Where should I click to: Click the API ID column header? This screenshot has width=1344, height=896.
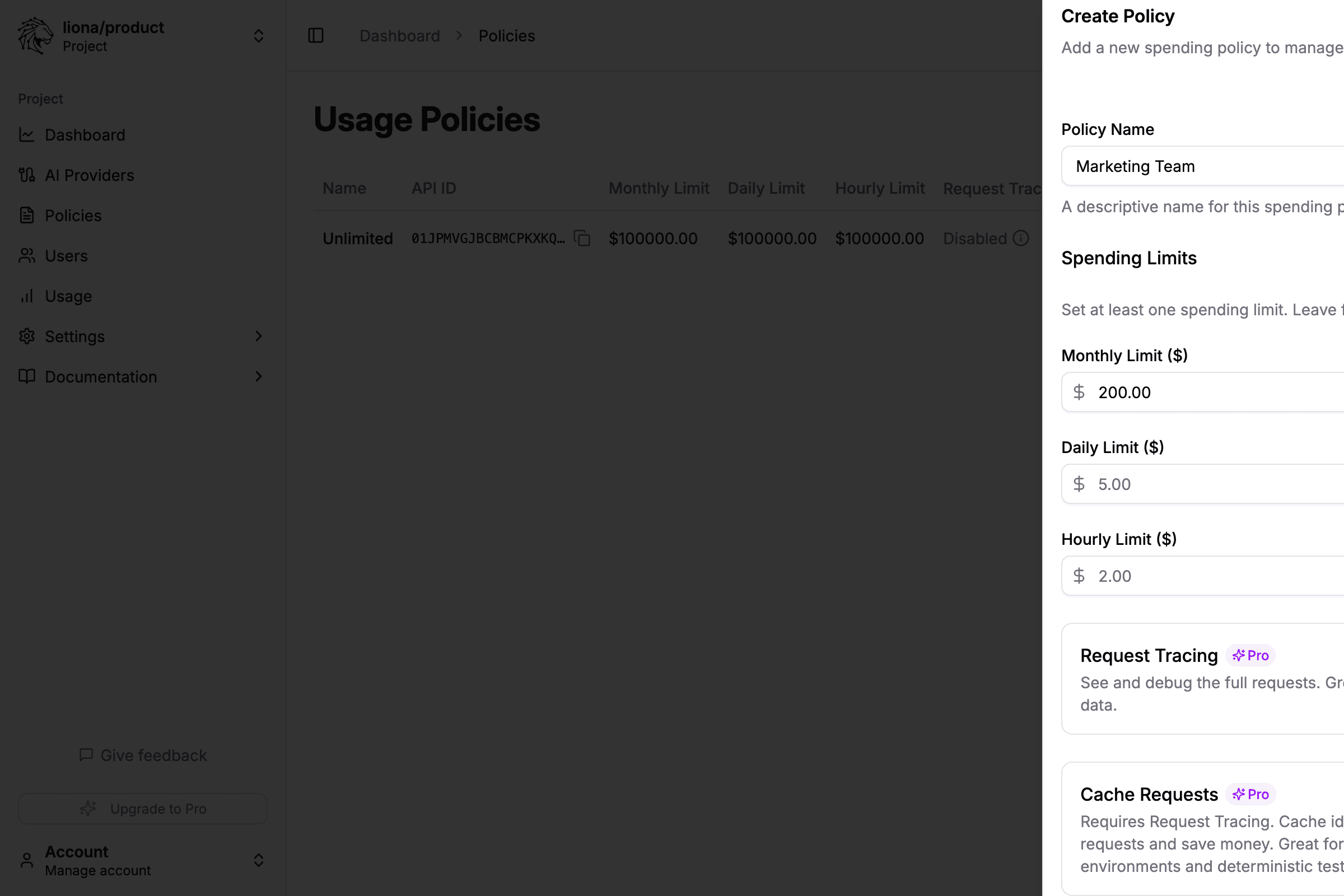(433, 188)
